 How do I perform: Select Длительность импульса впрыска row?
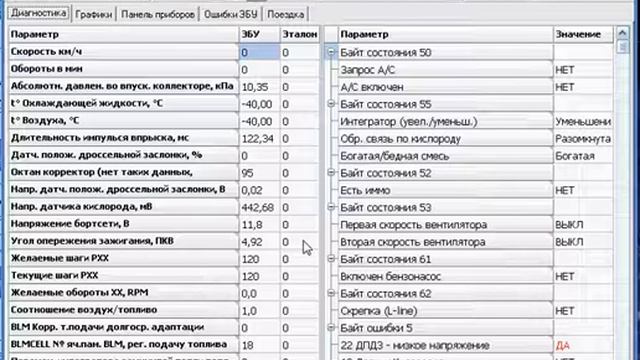tap(123, 138)
